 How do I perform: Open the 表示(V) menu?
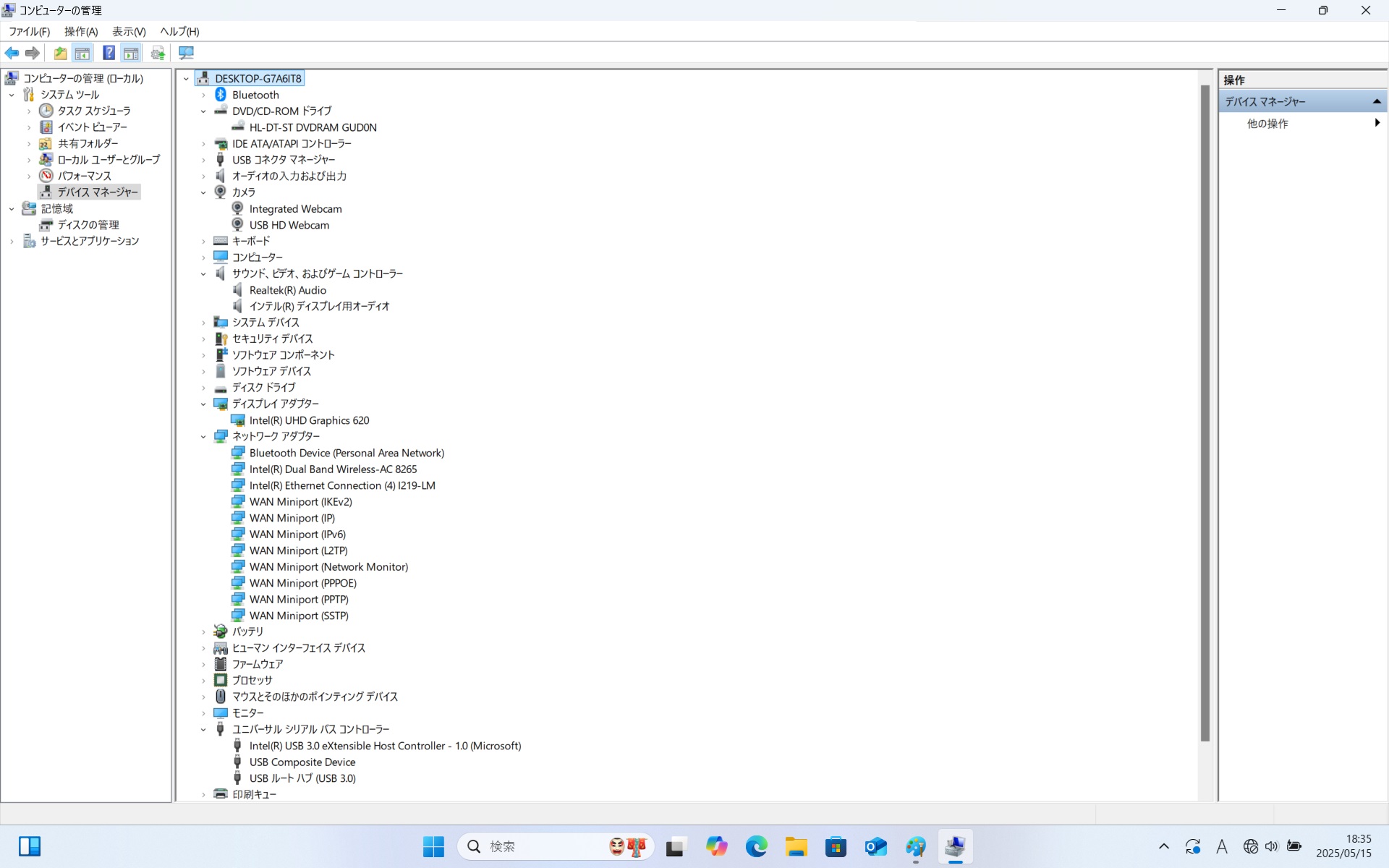click(129, 31)
